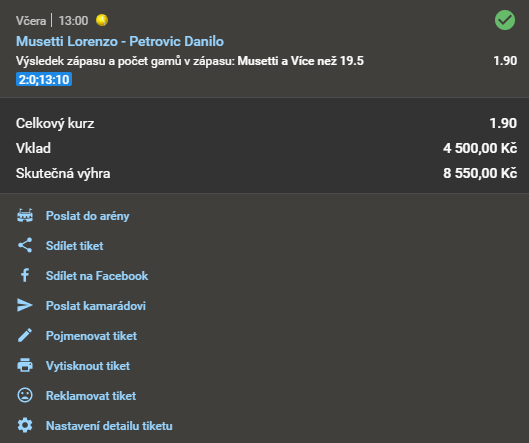
Task: Open Musetti Lorenzo - Petrovic Danilo match link
Action: point(120,41)
